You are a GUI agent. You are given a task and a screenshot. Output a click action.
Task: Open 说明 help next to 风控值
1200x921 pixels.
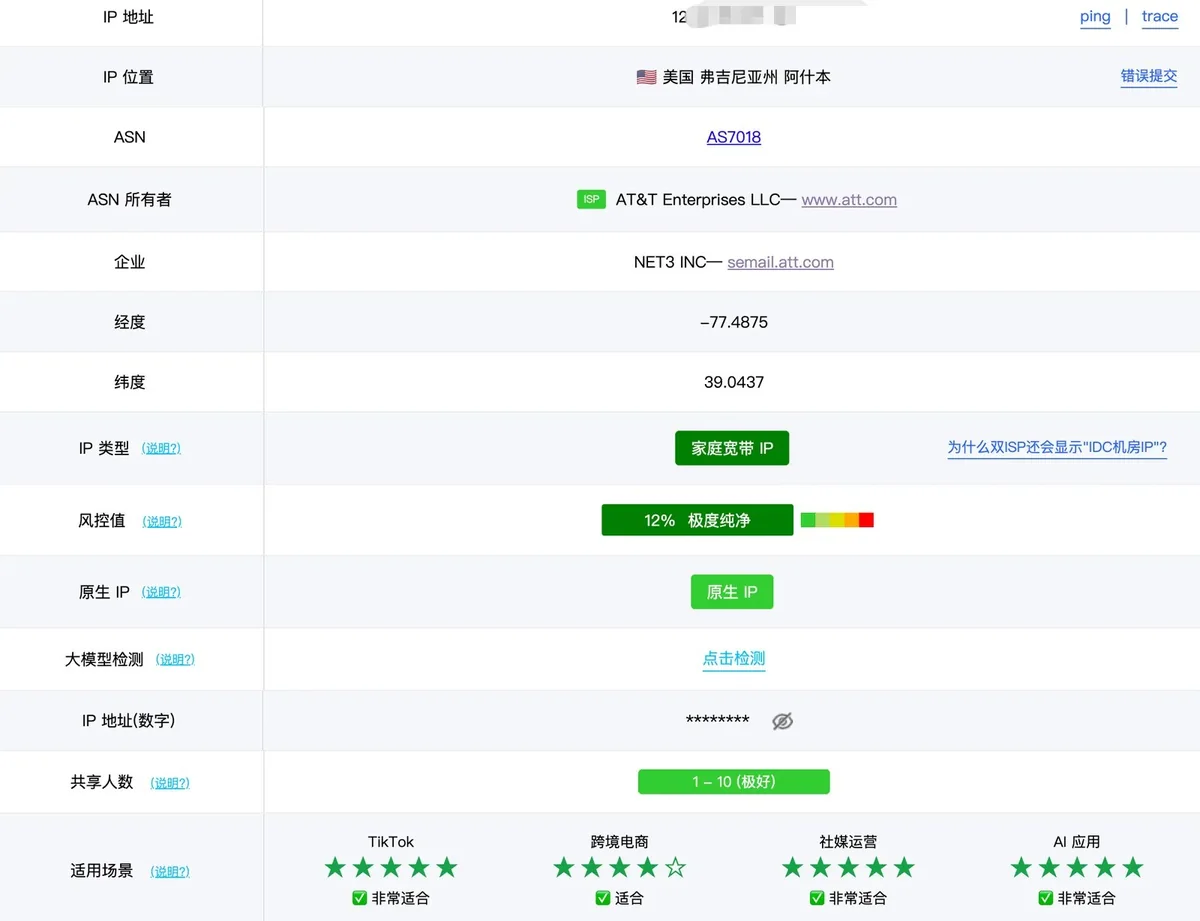tap(162, 521)
